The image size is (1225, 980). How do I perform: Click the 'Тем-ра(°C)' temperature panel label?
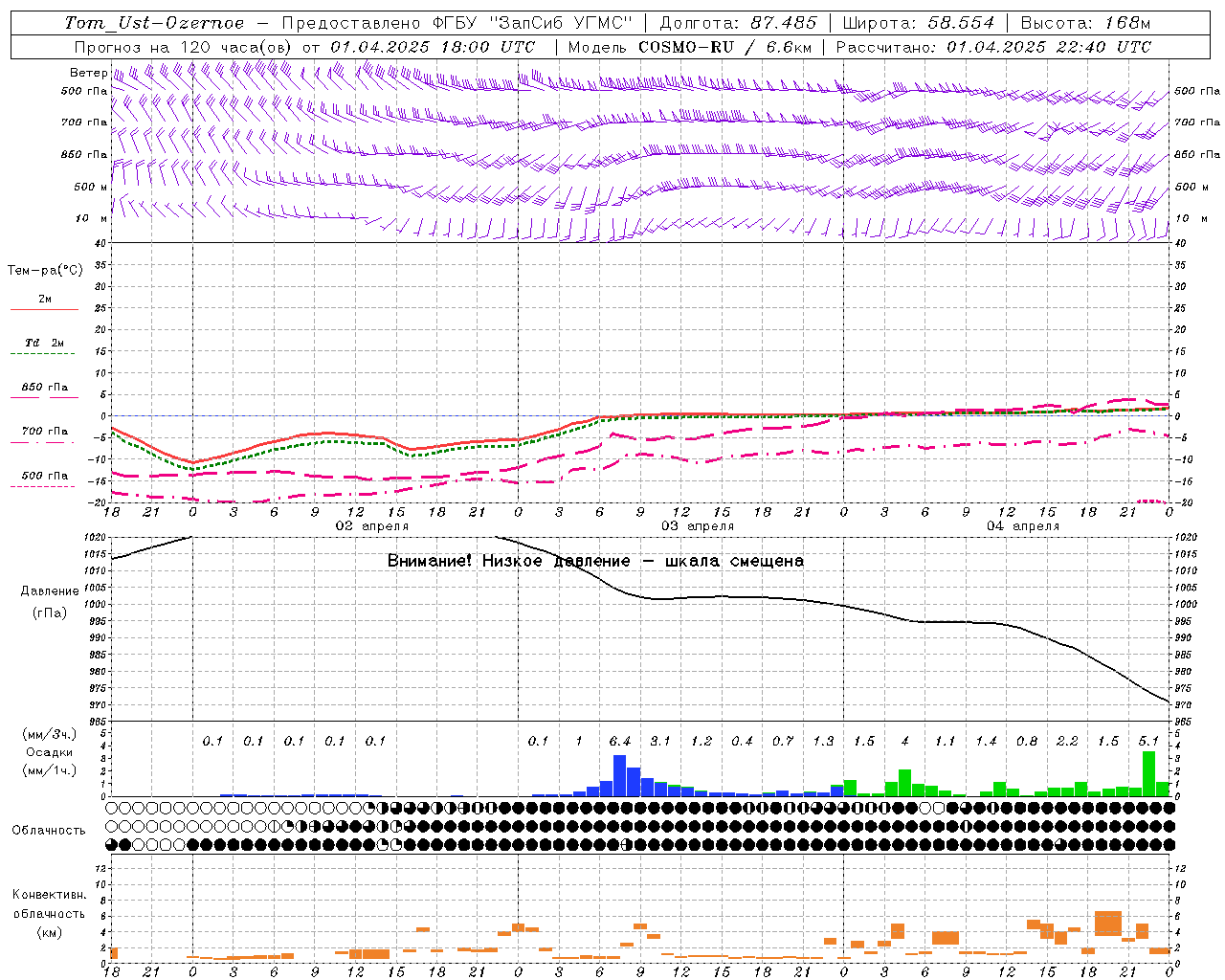(x=45, y=271)
